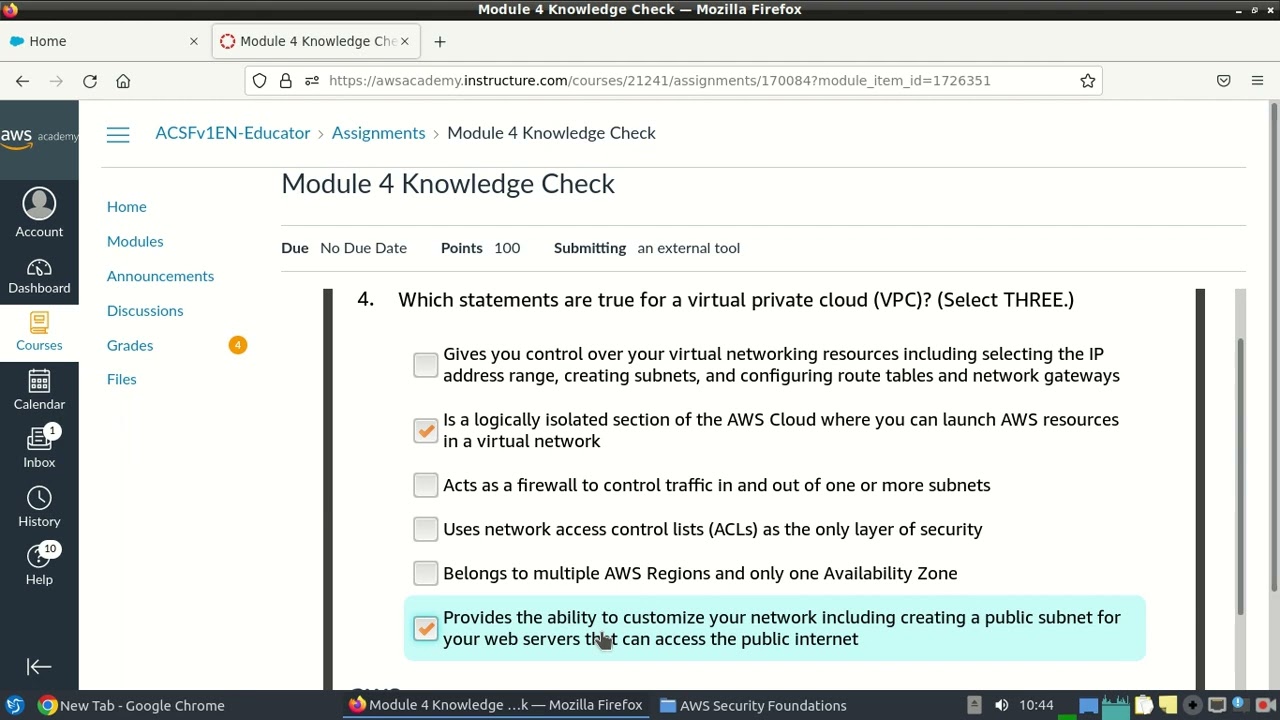Bookmark this page with star icon
Viewport: 1280px width, 720px height.
click(x=1088, y=81)
